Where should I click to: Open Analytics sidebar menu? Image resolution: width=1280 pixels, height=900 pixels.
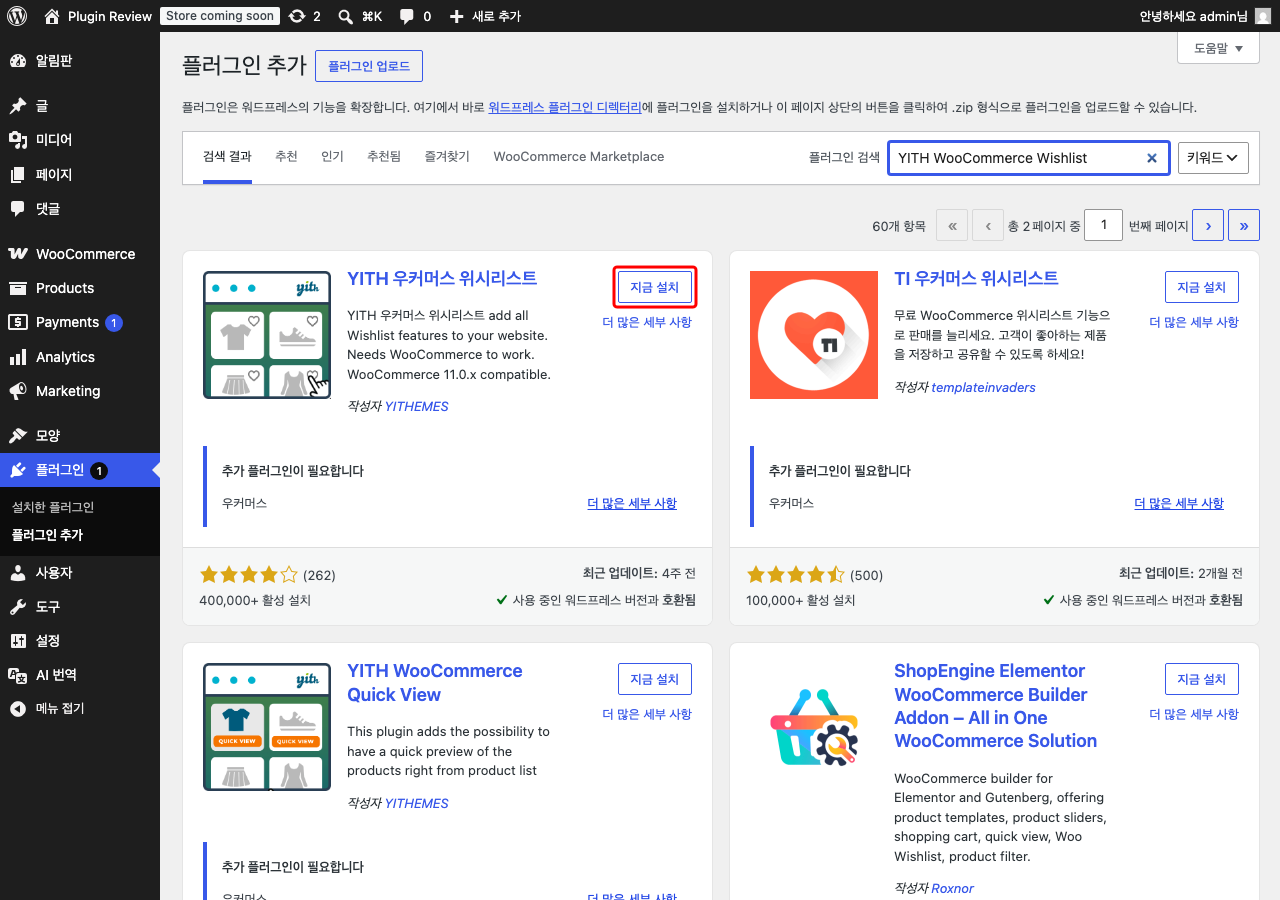80,357
